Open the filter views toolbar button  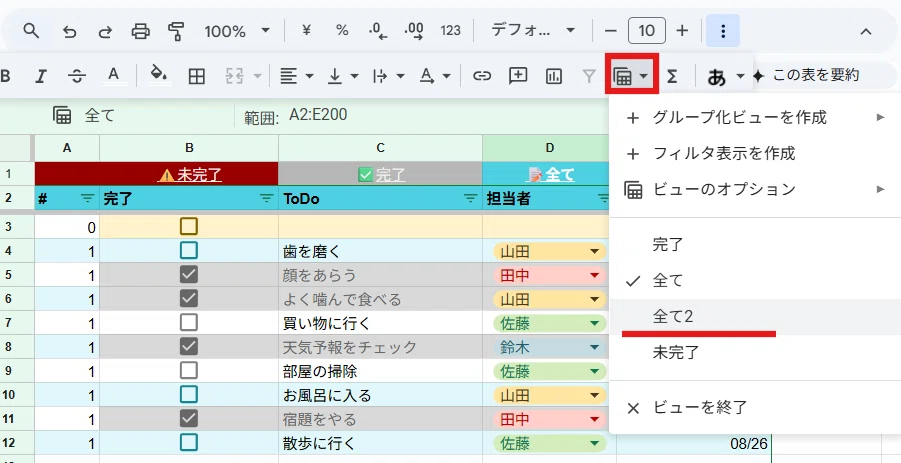(x=631, y=76)
